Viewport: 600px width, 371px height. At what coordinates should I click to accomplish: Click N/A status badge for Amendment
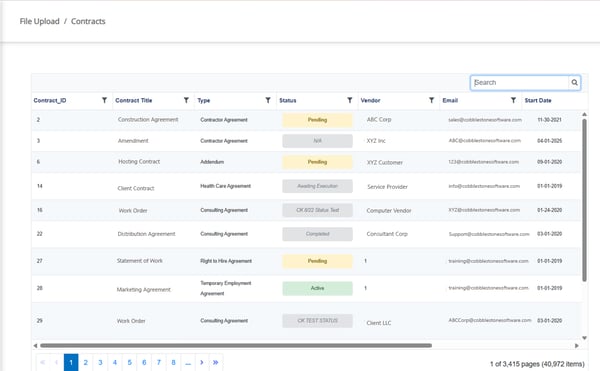click(317, 141)
